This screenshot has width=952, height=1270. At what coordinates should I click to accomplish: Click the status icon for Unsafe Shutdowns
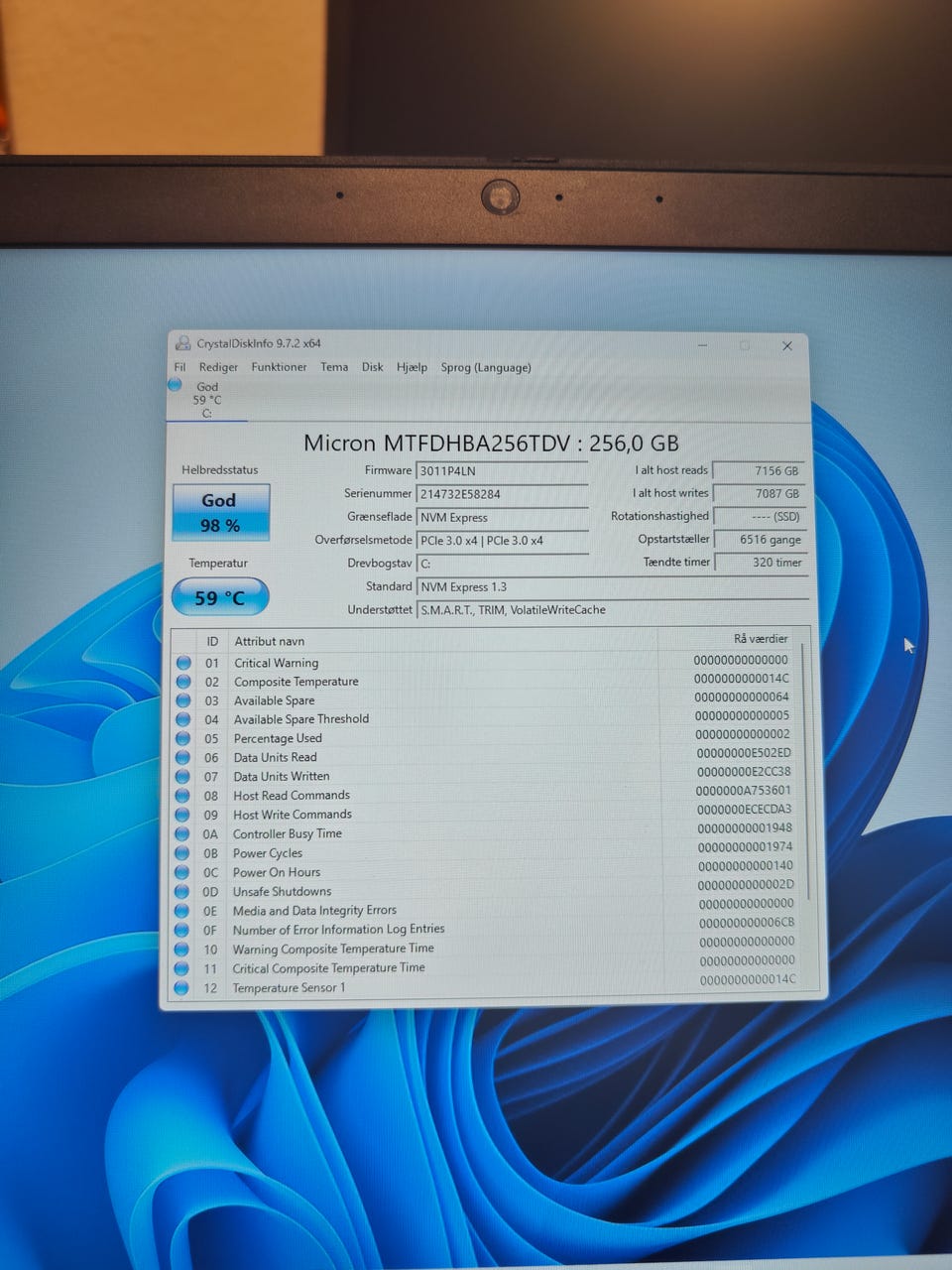coord(181,892)
